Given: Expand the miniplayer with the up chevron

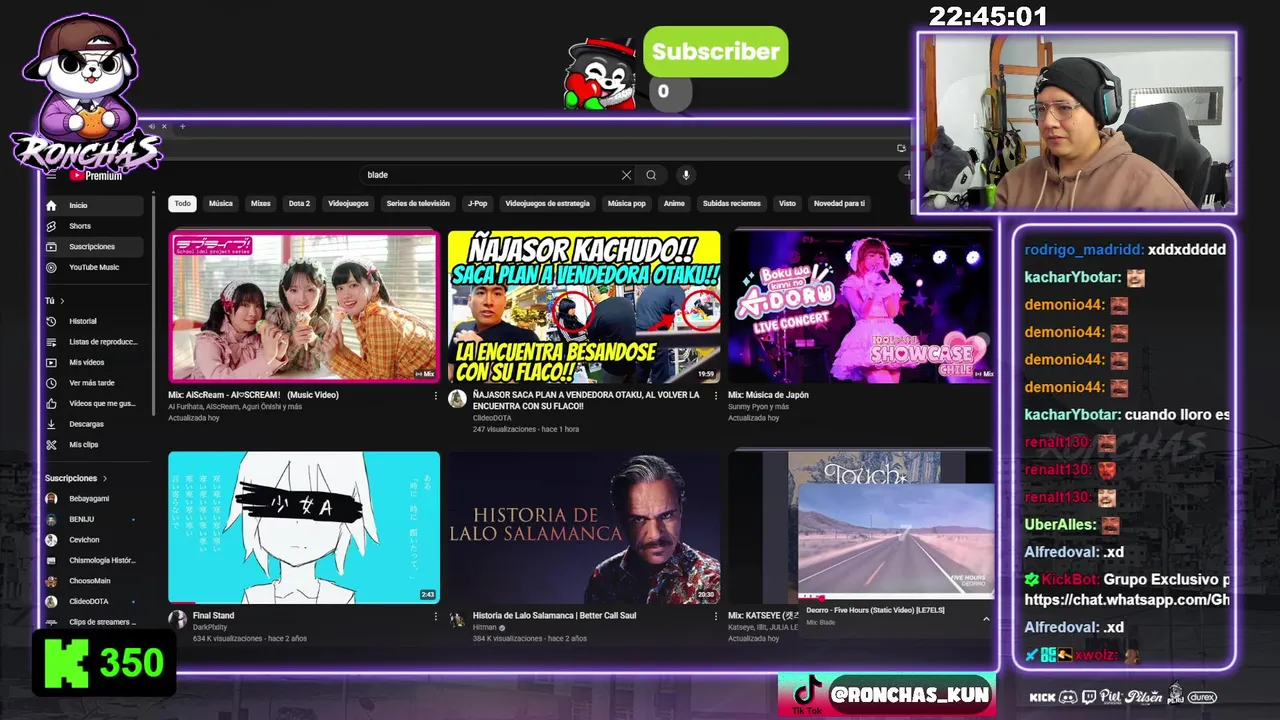Looking at the screenshot, I should (986, 619).
